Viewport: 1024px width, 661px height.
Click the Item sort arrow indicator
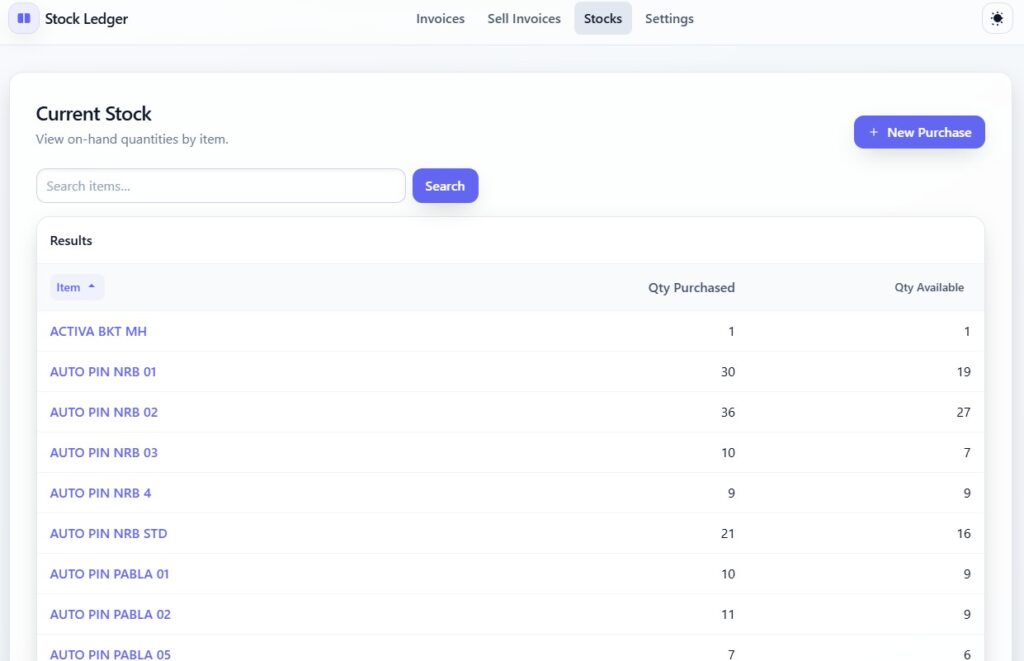(x=92, y=287)
